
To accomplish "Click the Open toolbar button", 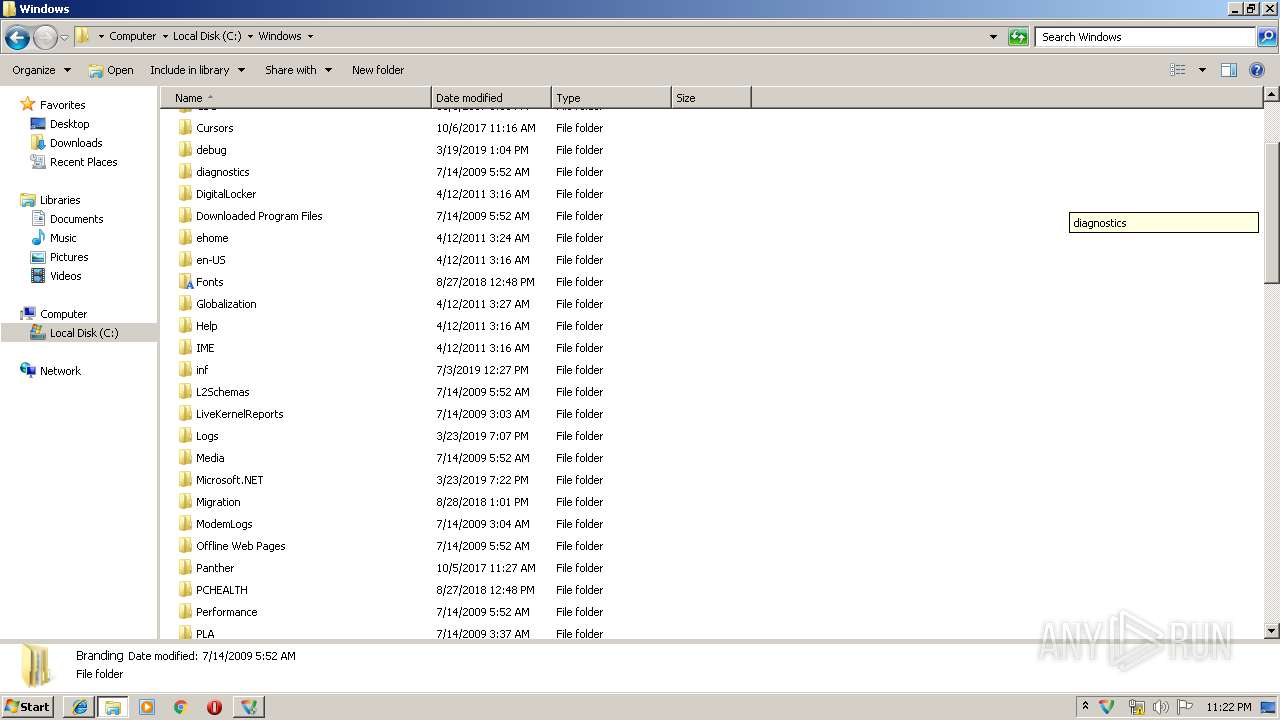I will [x=111, y=70].
